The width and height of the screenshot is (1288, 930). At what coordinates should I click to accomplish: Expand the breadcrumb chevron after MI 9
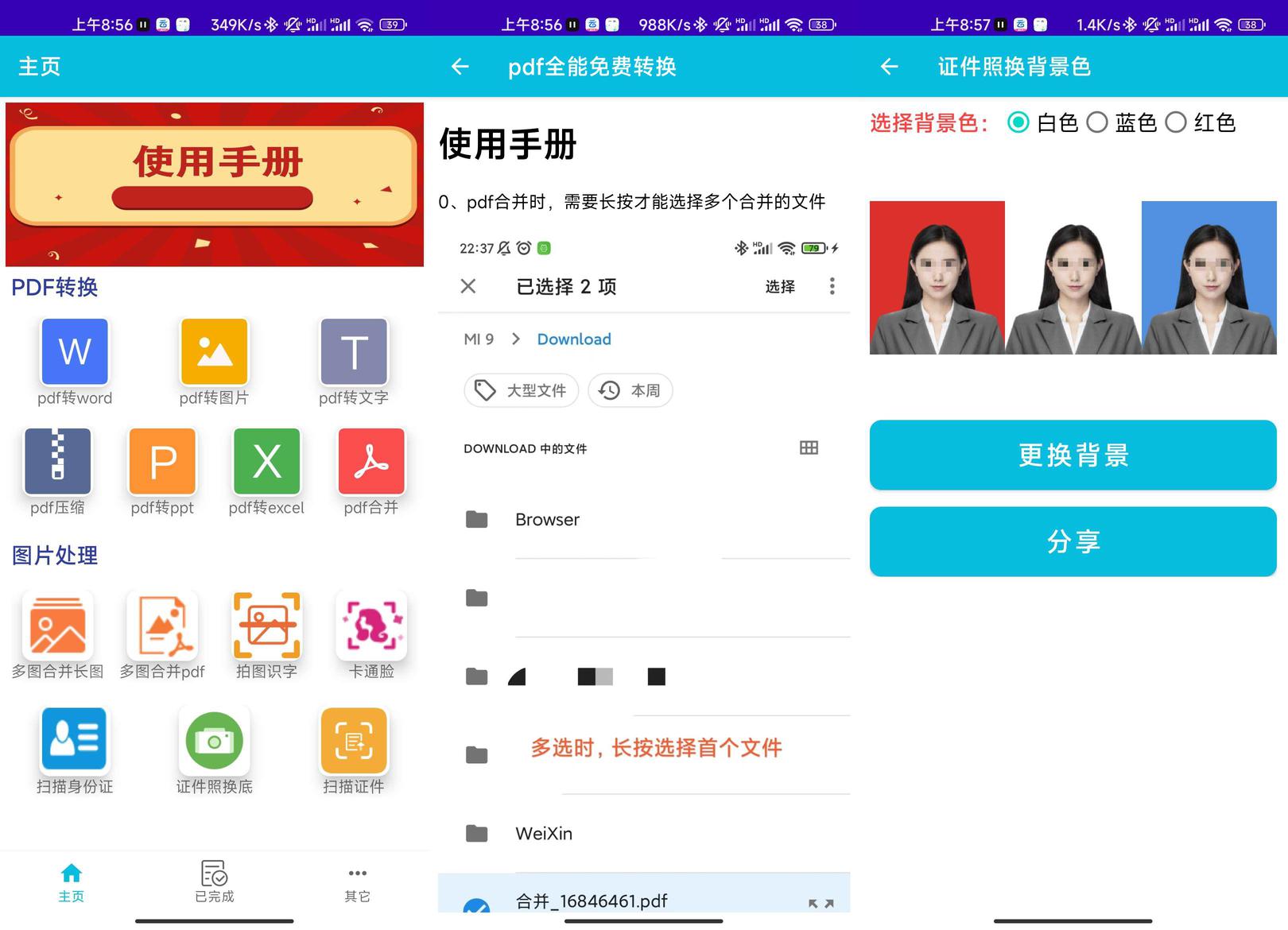click(516, 339)
